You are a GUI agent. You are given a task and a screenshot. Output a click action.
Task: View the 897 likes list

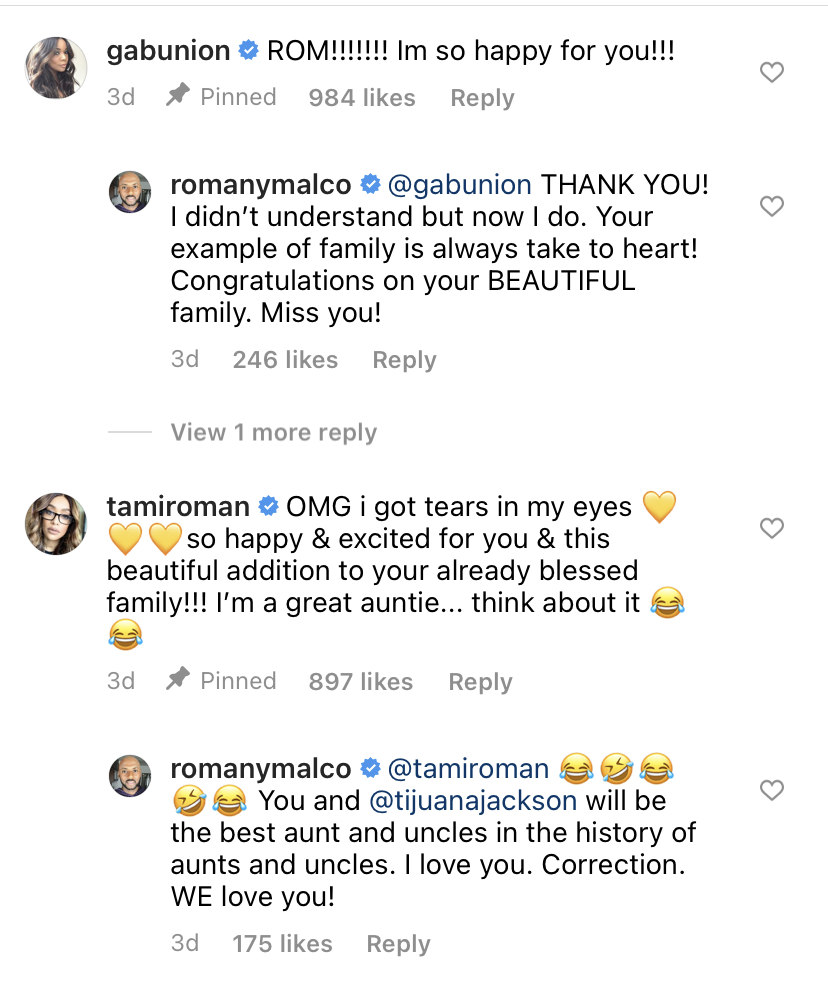point(360,682)
